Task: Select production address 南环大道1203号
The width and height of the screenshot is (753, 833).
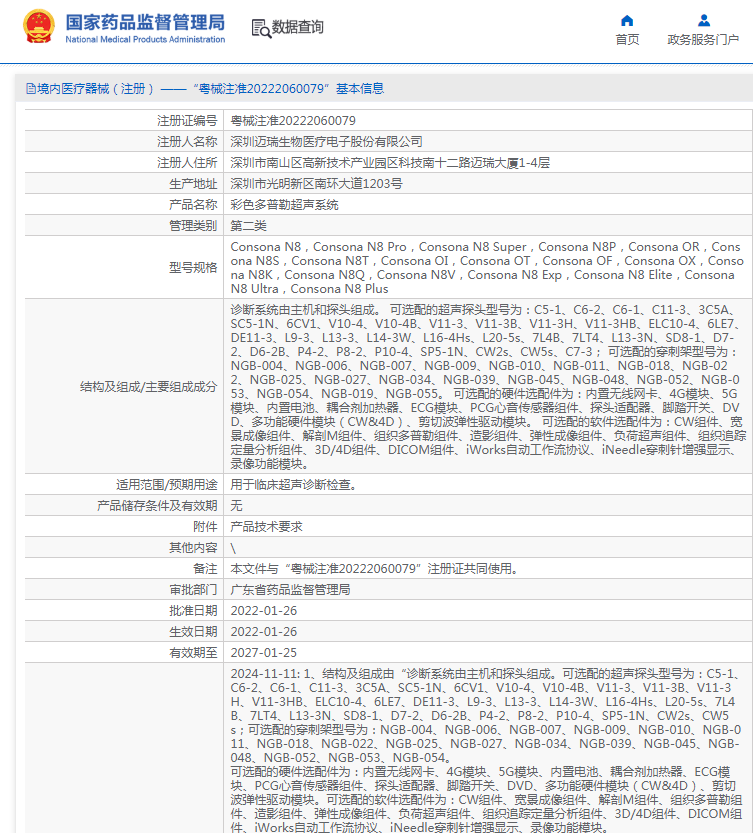Action: tap(316, 184)
